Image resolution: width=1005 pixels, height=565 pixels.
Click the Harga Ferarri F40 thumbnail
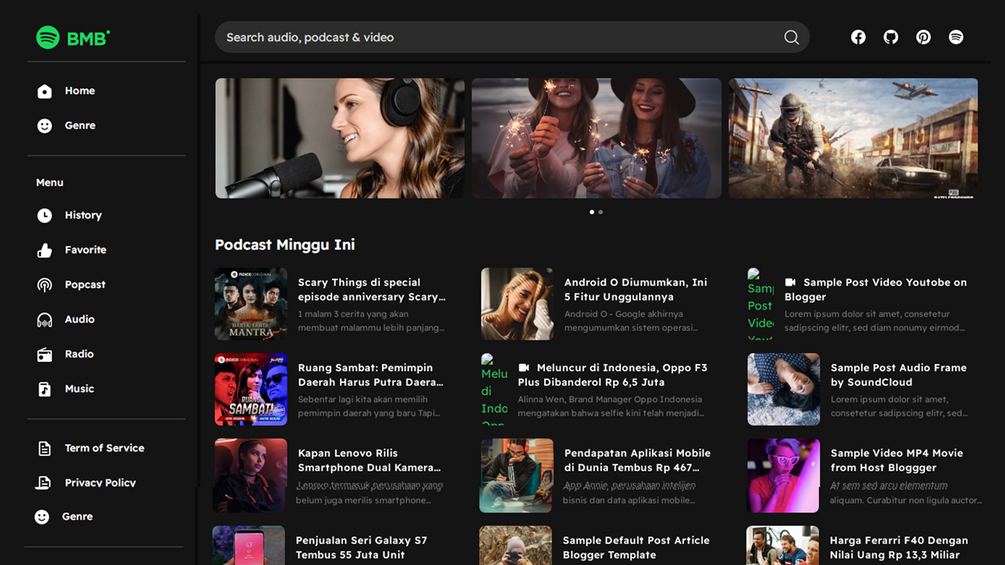coord(783,545)
